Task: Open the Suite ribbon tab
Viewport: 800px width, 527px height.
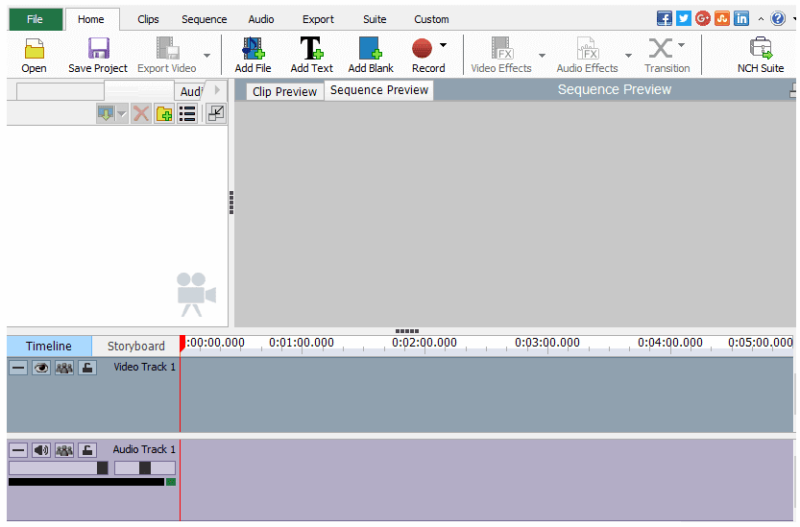Action: pos(374,19)
